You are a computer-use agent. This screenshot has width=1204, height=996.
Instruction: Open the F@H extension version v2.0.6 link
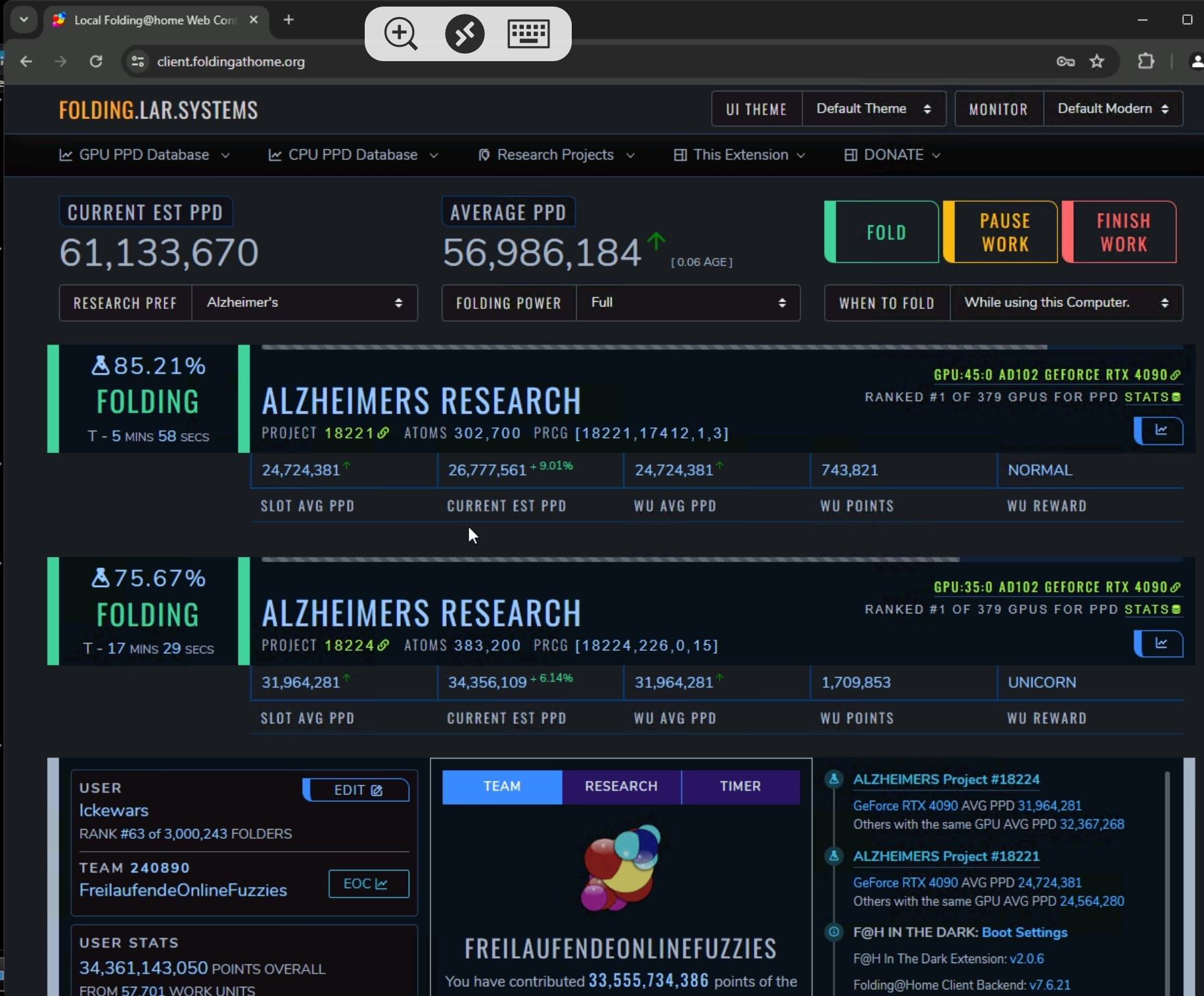pyautogui.click(x=1027, y=959)
